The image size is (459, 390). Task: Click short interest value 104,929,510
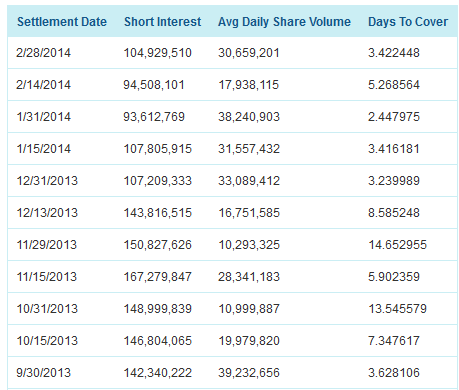tap(158, 53)
